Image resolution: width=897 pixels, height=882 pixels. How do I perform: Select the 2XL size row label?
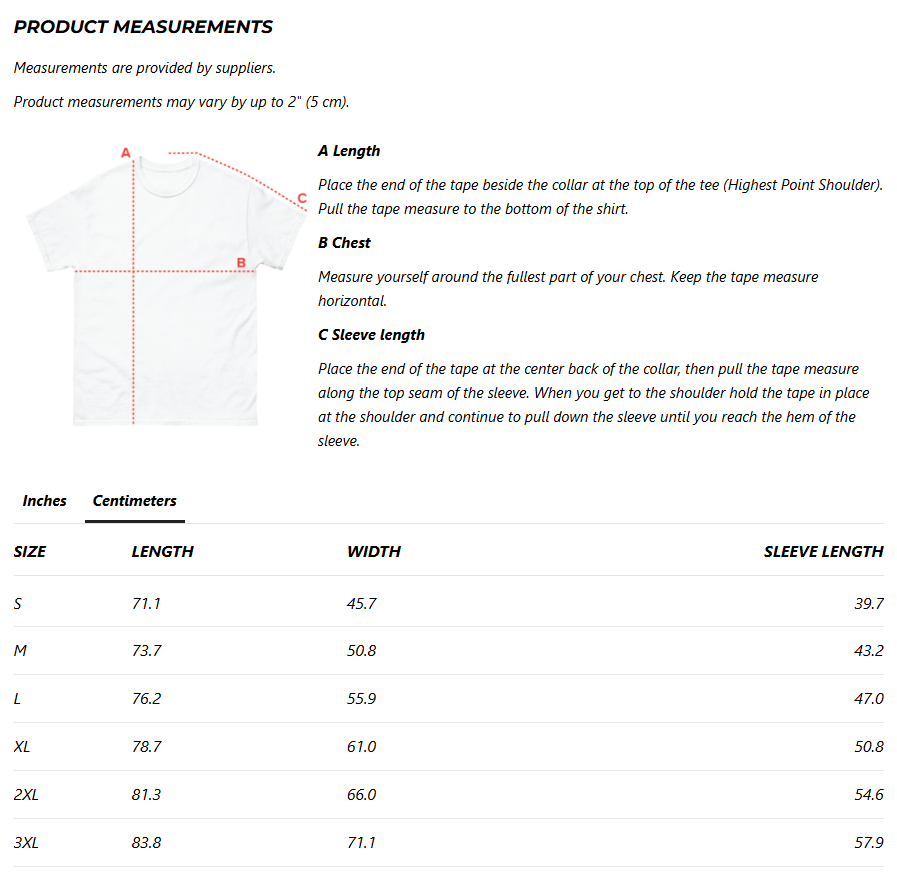(26, 794)
